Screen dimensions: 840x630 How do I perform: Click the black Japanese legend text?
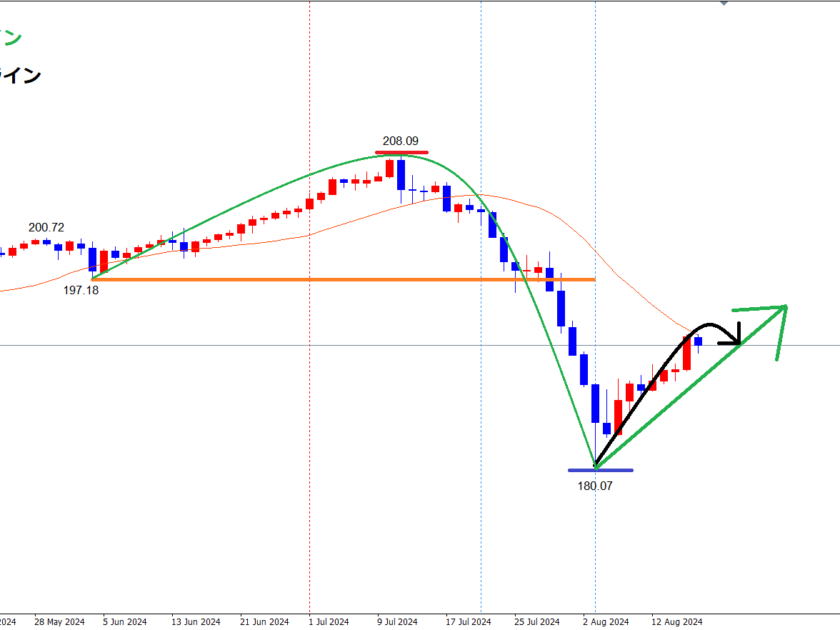pos(20,75)
